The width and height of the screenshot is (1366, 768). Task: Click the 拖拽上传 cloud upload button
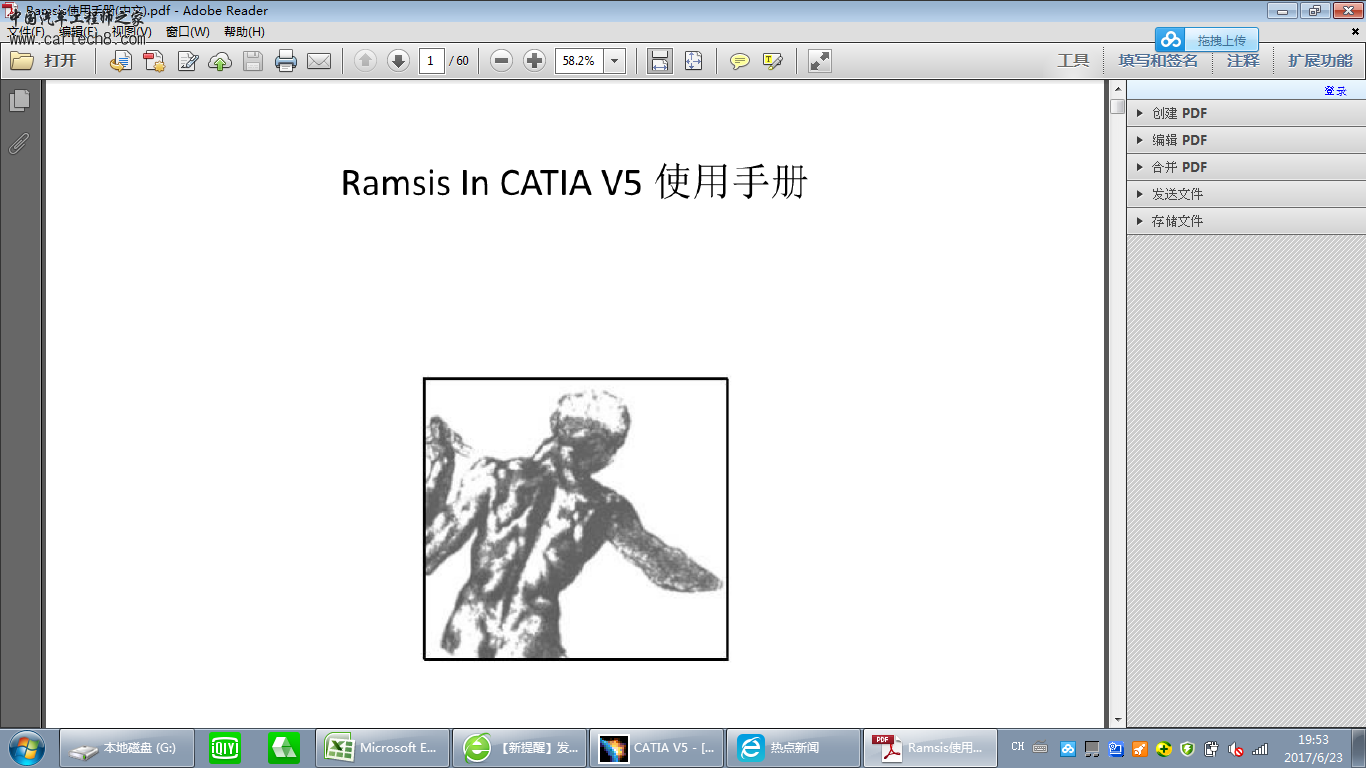[x=1207, y=40]
